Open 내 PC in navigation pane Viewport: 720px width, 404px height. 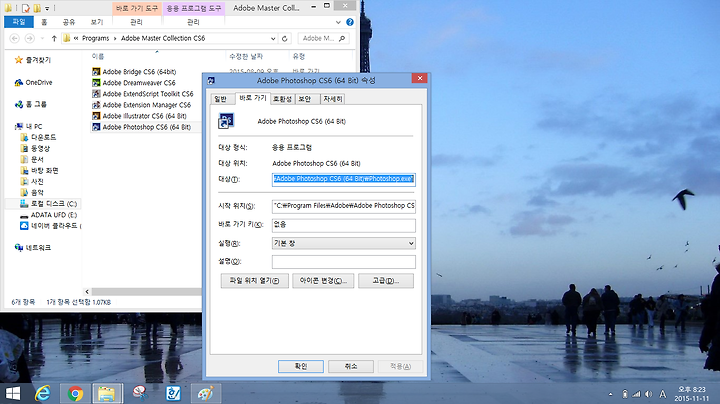[x=28, y=126]
